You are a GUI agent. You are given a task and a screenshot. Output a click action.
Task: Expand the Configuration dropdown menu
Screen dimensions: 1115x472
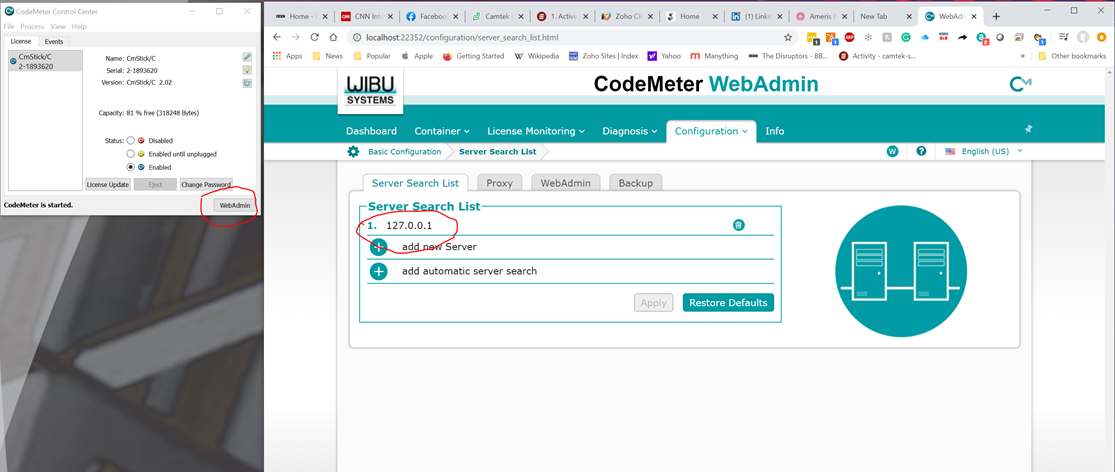[711, 131]
